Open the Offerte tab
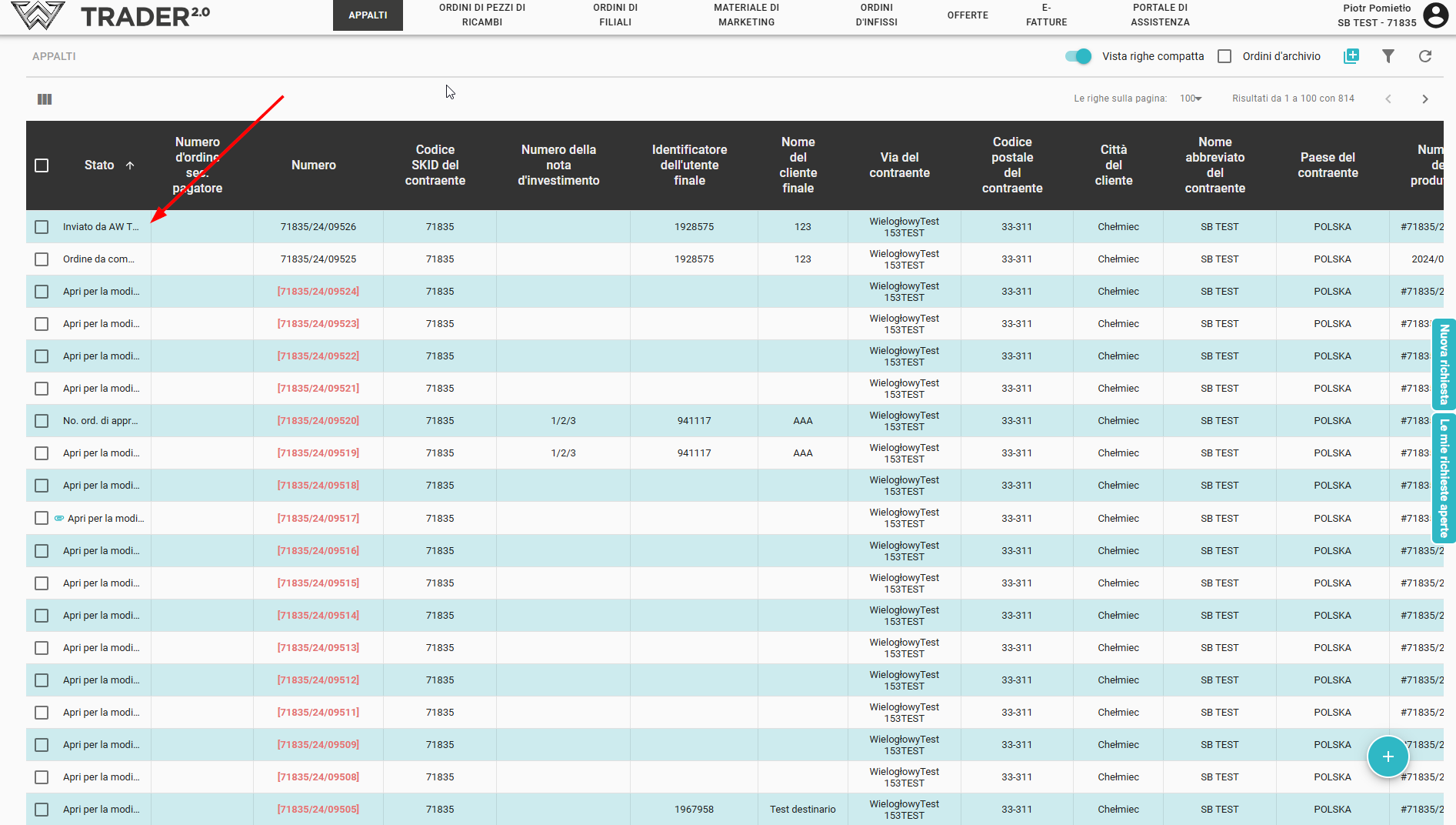This screenshot has width=1456, height=825. tap(968, 15)
